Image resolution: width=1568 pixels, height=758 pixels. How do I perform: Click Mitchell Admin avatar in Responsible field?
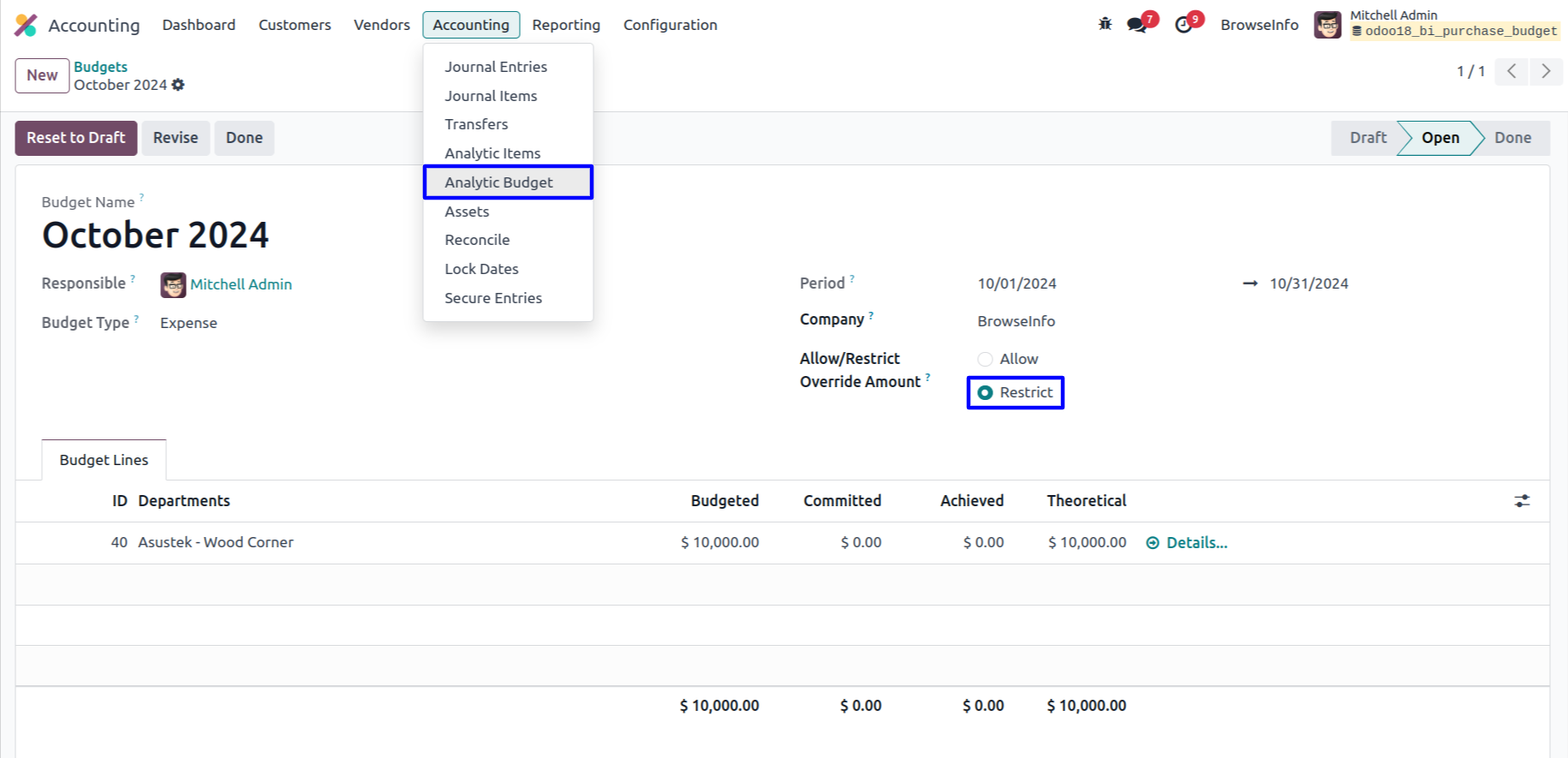(x=173, y=284)
